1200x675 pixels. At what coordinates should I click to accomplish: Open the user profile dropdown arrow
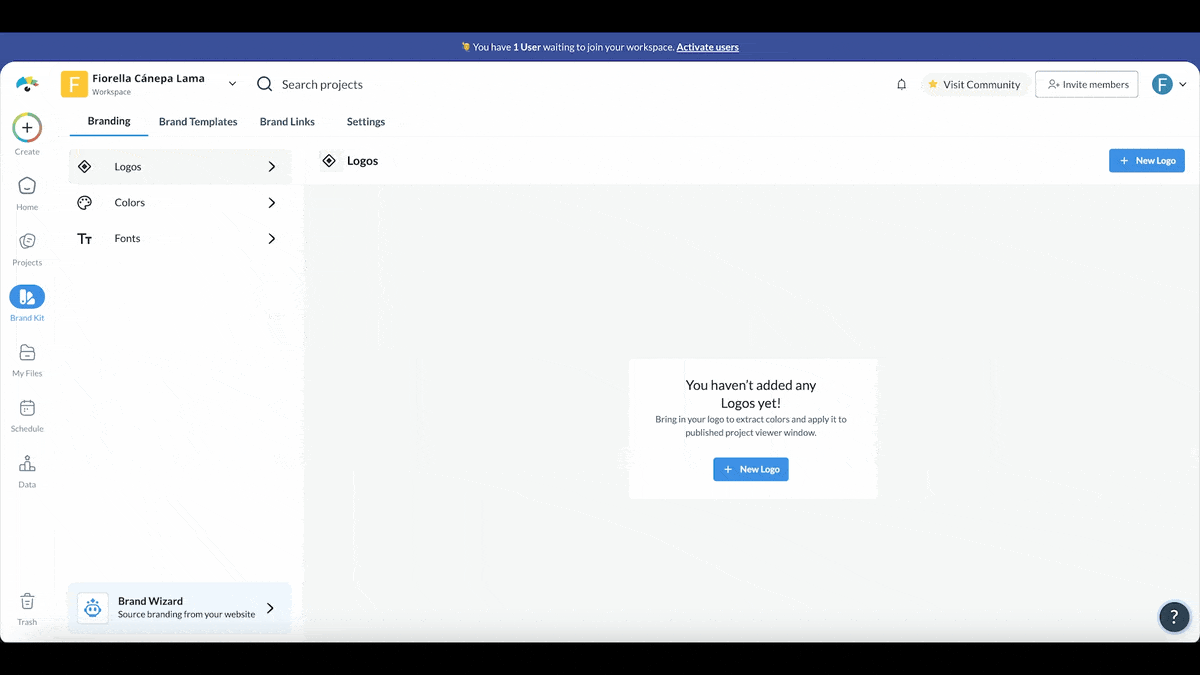(1183, 85)
